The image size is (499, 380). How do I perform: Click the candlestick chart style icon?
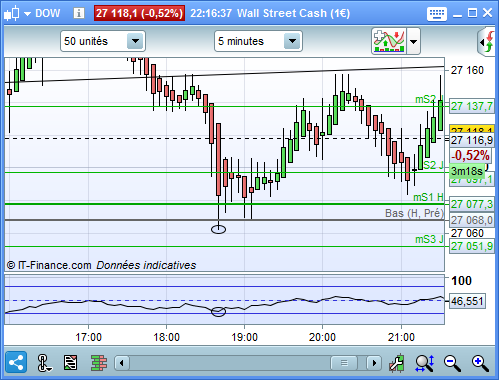pos(12,13)
